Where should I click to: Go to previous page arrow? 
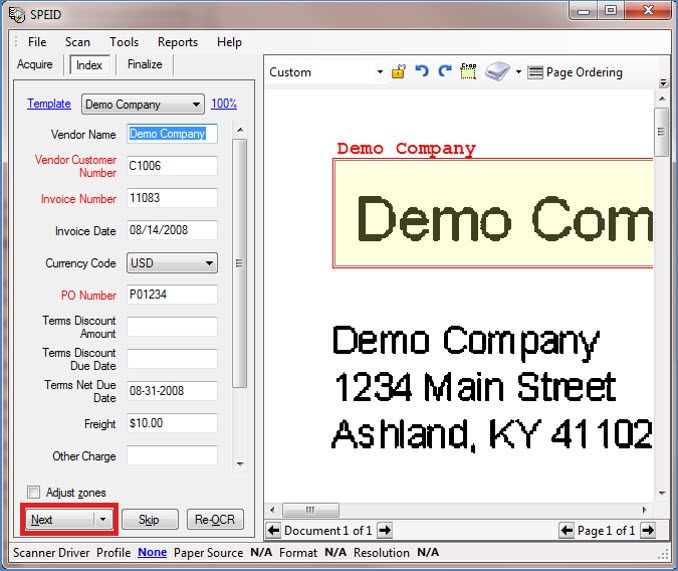tap(566, 530)
